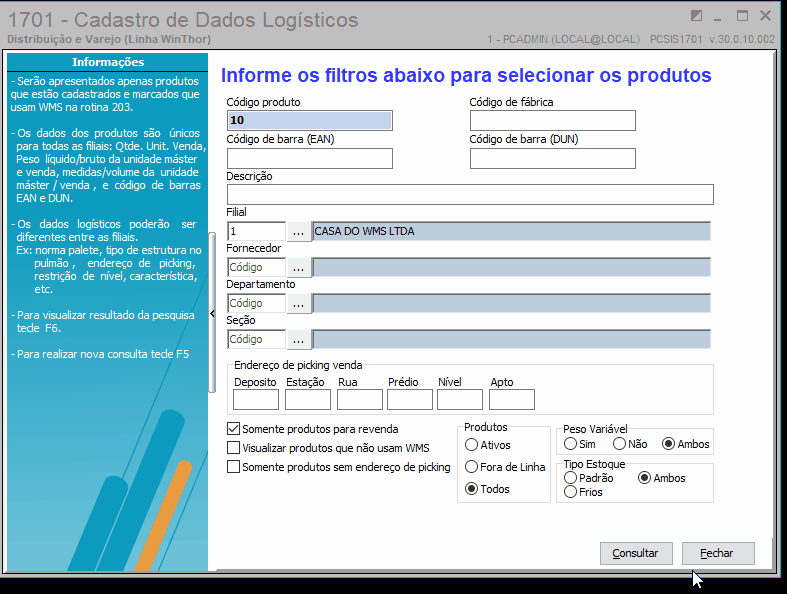Viewport: 787px width, 594px height.
Task: Click the Deposito picking field
Action: pos(256,400)
